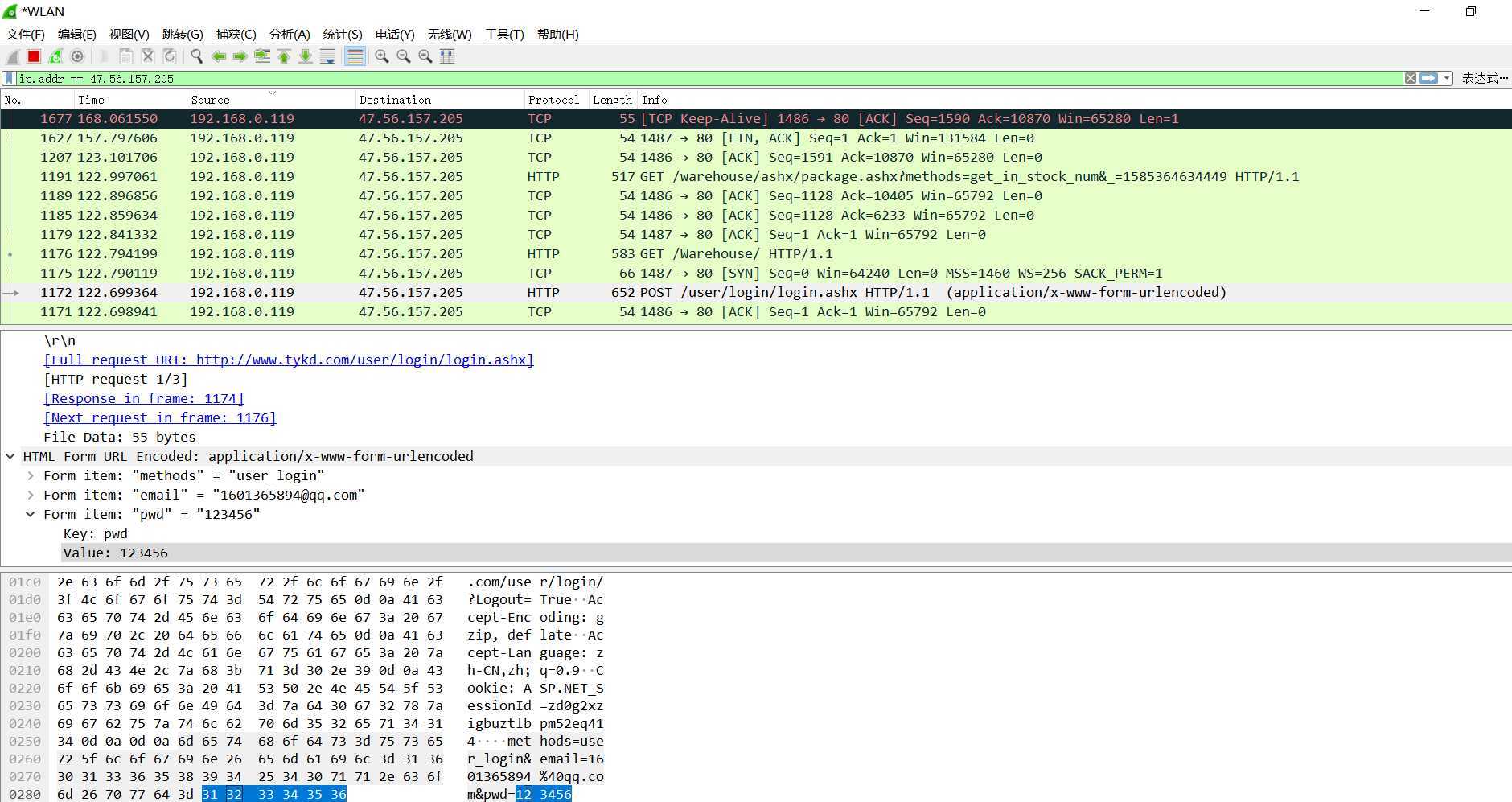This screenshot has width=1512, height=802.
Task: Click go to specified packet icon
Action: [x=262, y=56]
